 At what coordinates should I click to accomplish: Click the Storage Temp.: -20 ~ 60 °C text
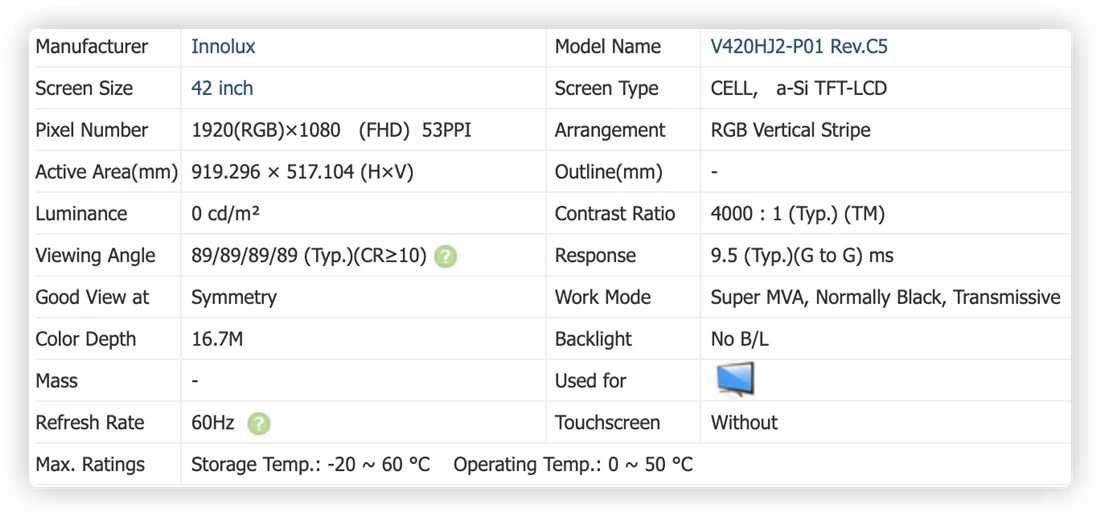[311, 465]
